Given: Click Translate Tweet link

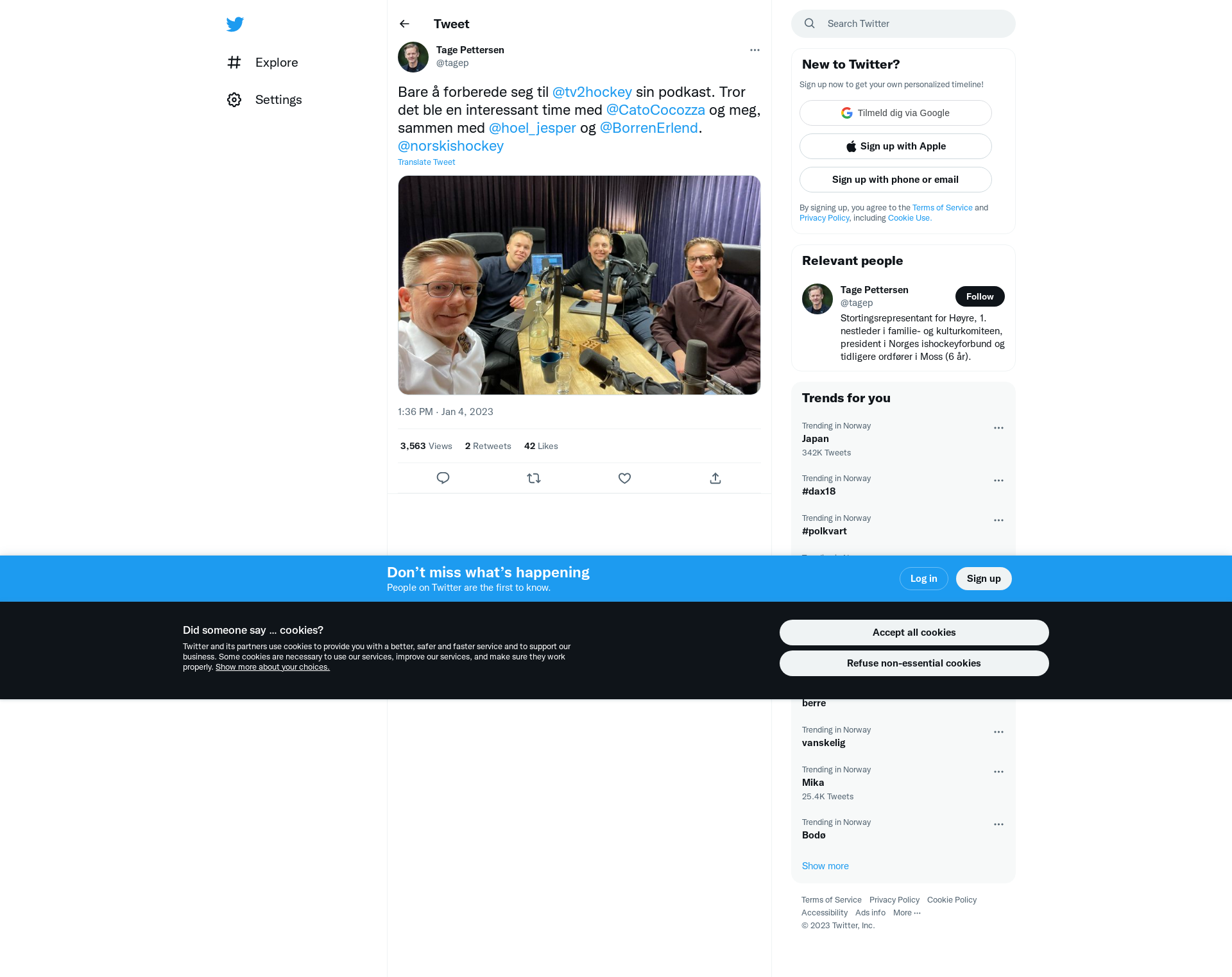Looking at the screenshot, I should pos(426,162).
